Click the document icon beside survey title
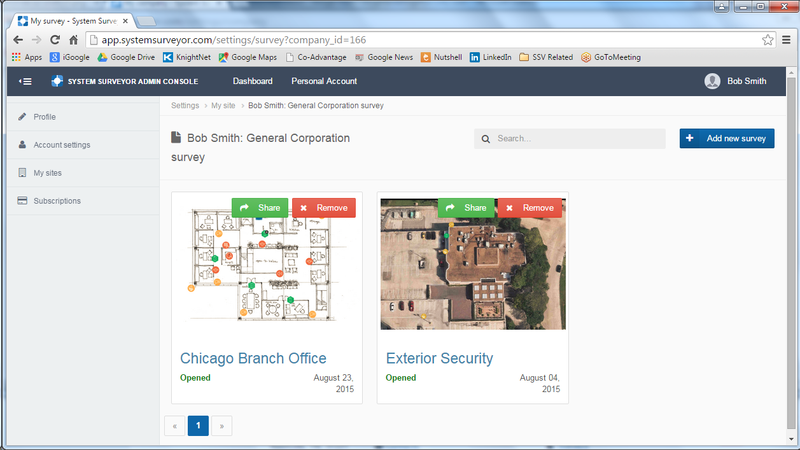The width and height of the screenshot is (800, 450). tap(176, 137)
